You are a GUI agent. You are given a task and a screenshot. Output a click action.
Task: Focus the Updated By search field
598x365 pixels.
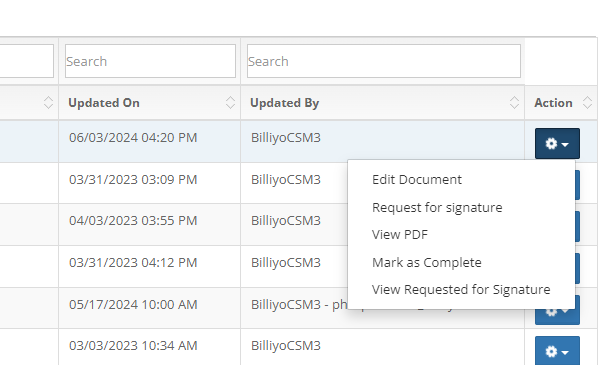point(384,61)
